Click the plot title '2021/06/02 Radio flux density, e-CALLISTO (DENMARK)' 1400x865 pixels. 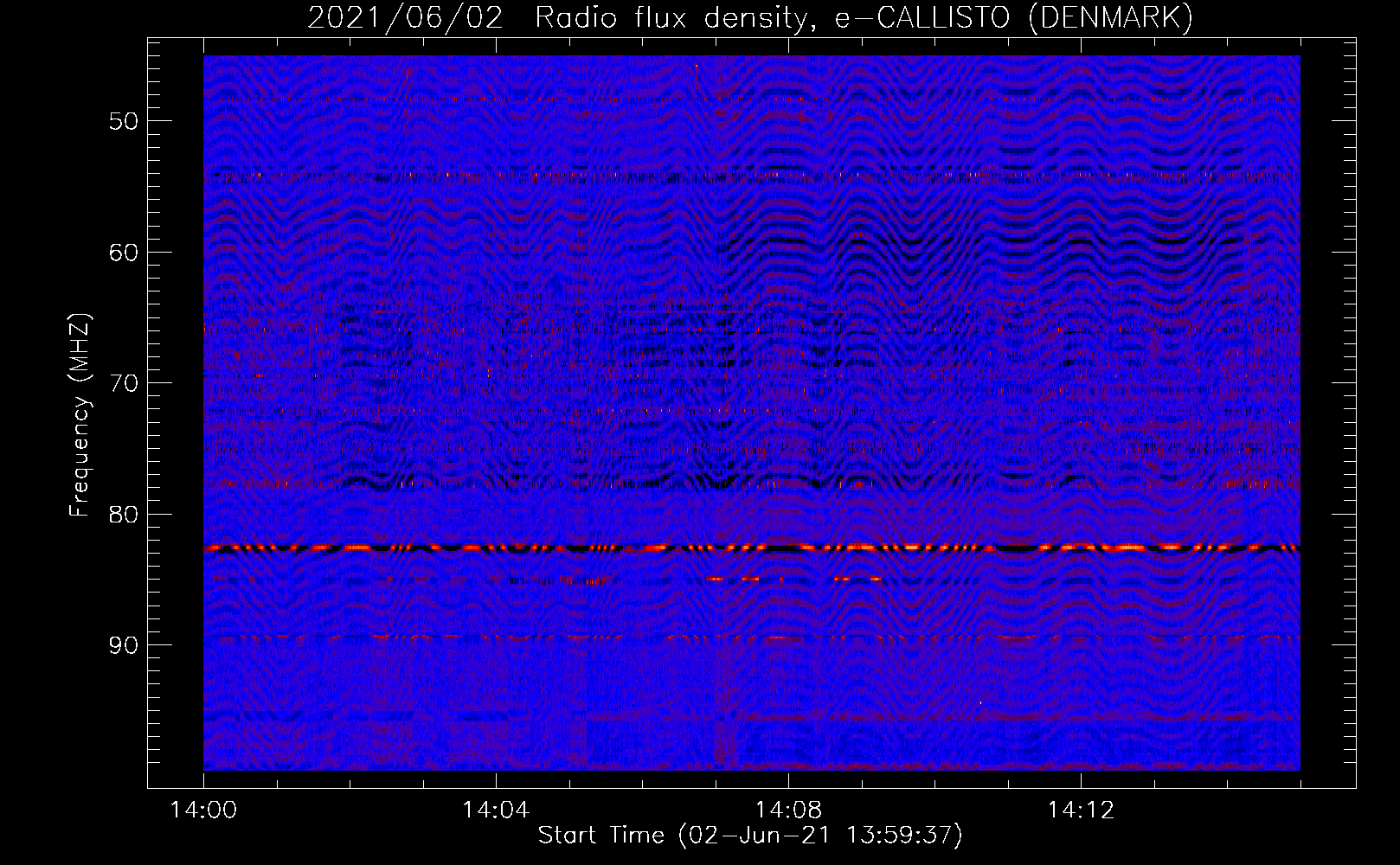750,17
